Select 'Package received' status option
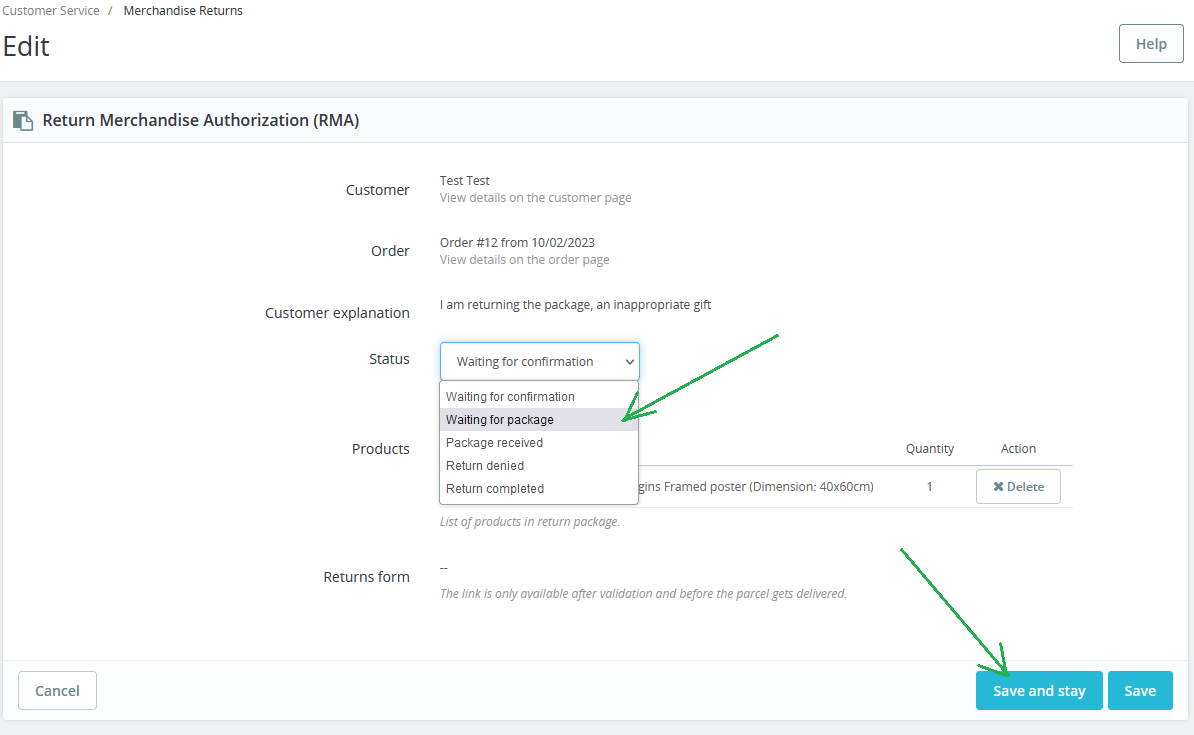The width and height of the screenshot is (1194, 735). pos(494,443)
